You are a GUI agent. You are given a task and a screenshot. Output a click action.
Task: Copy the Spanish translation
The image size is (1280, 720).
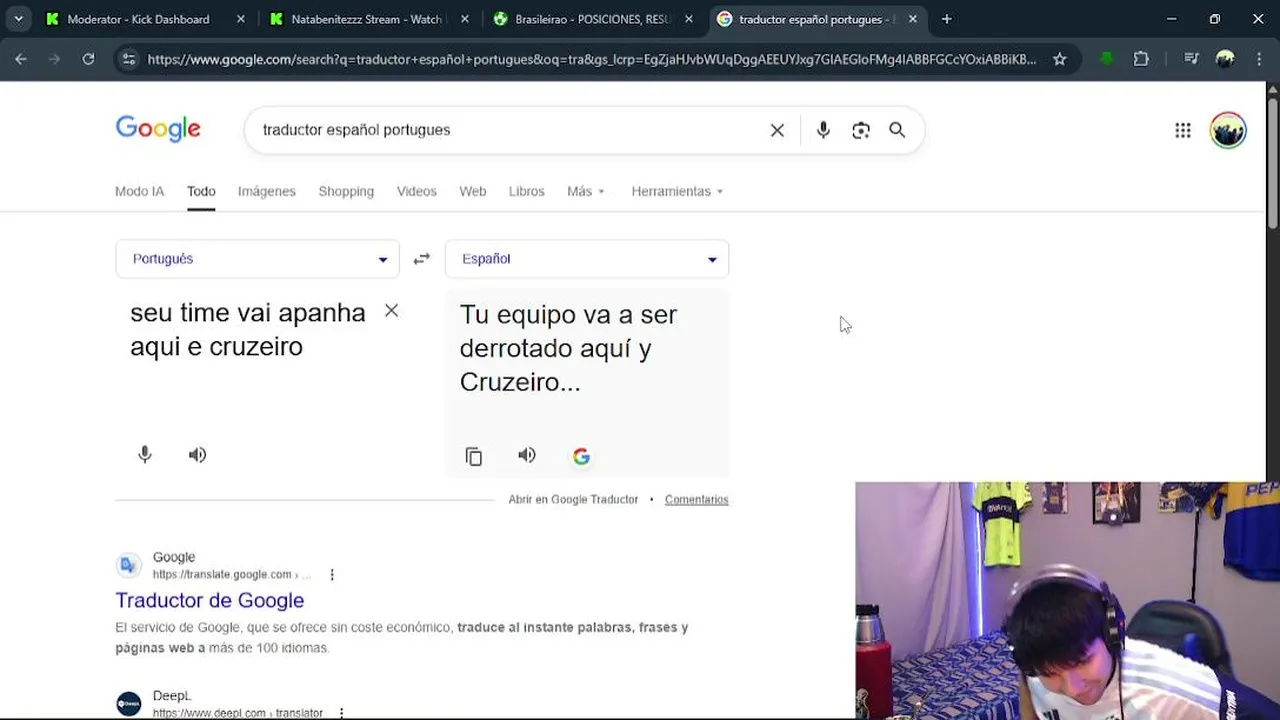(x=474, y=456)
